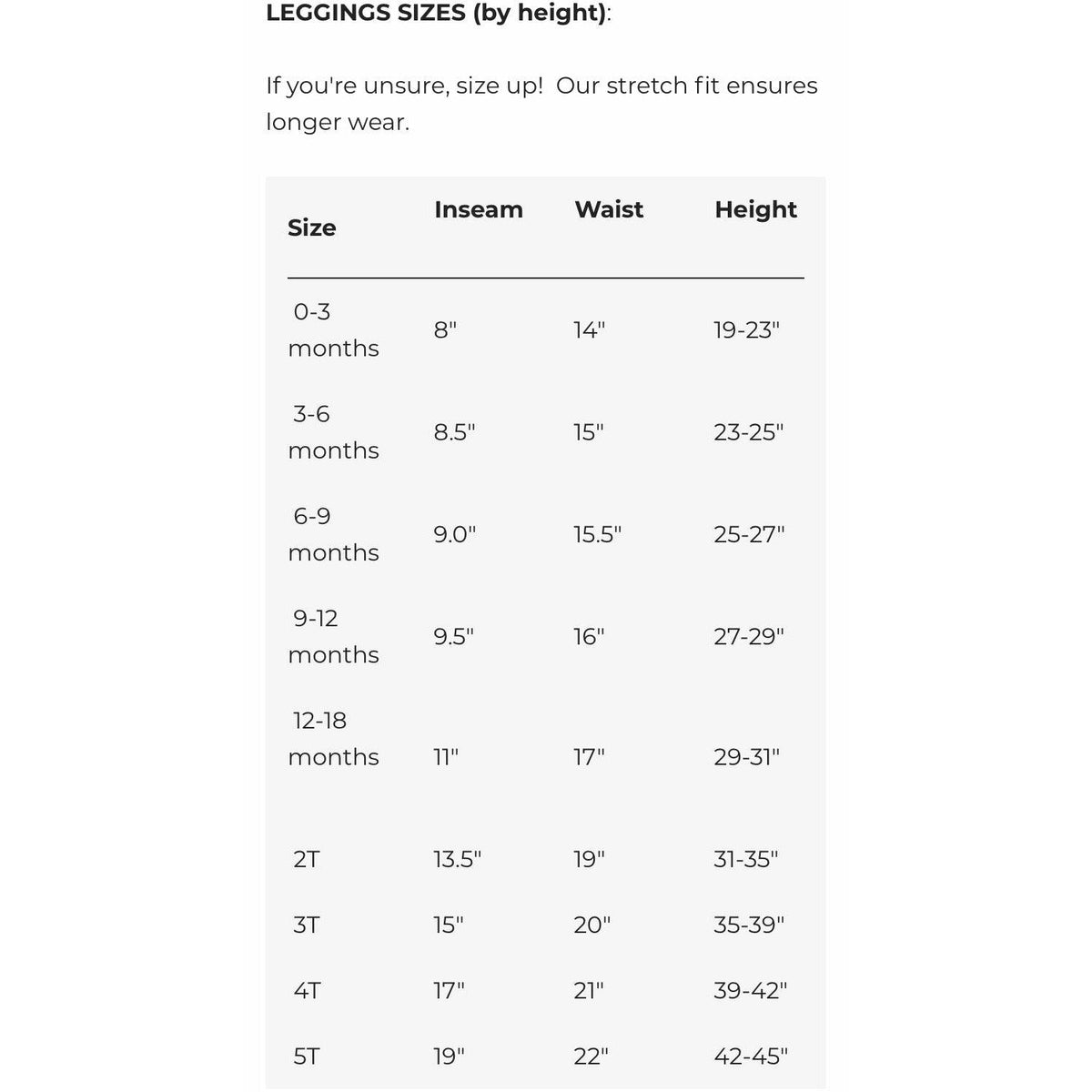Click the 42-45" height value
Image resolution: width=1092 pixels, height=1092 pixels.
(x=750, y=1056)
